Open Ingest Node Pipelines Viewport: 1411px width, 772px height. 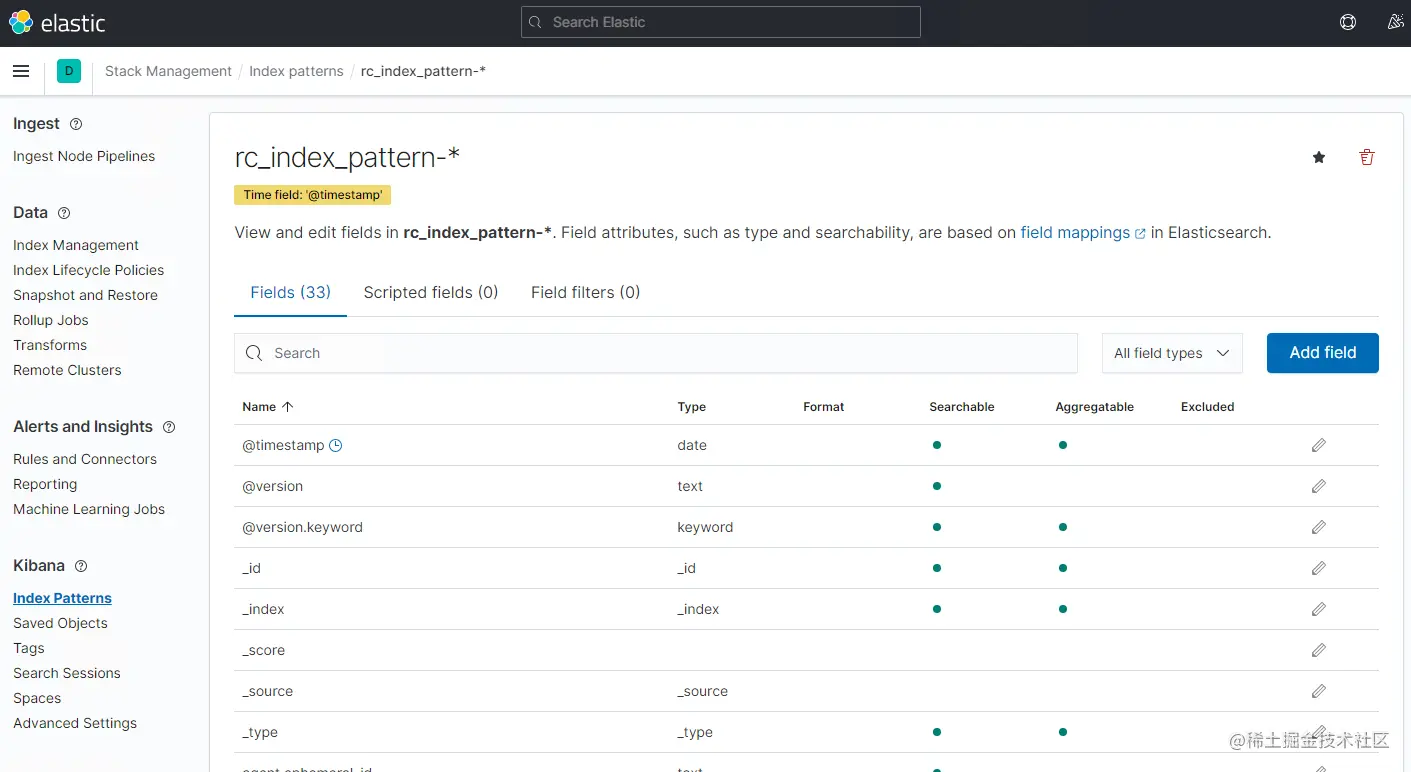(84, 156)
